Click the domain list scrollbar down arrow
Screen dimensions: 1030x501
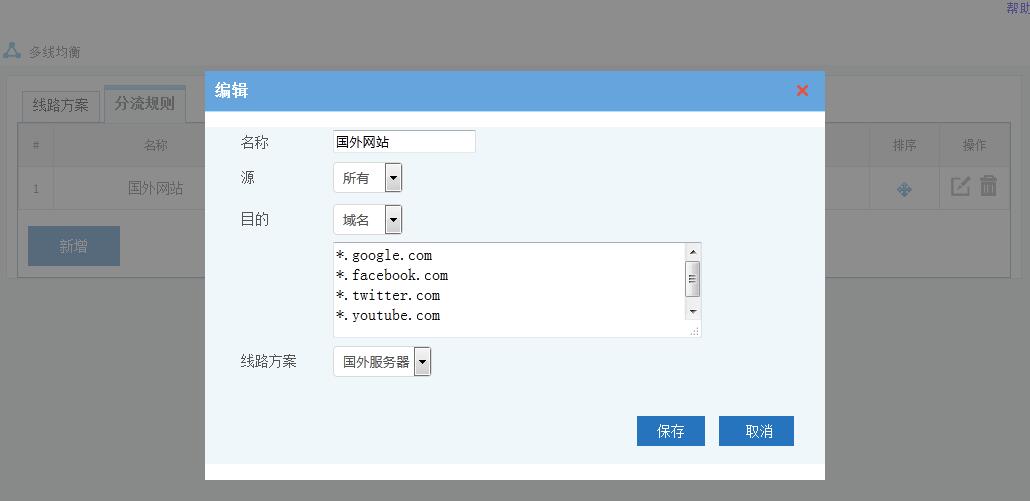(693, 312)
